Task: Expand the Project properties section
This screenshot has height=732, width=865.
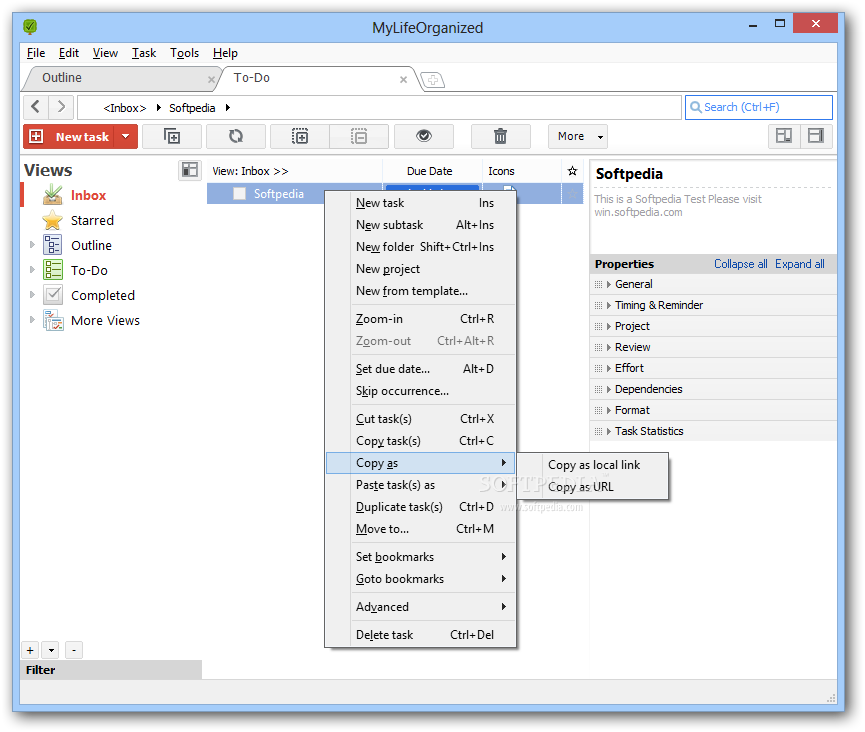Action: click(x=608, y=327)
